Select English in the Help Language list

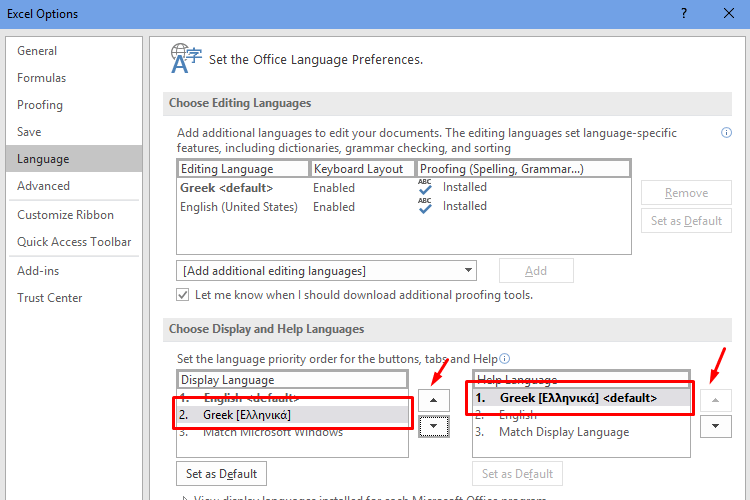point(582,415)
